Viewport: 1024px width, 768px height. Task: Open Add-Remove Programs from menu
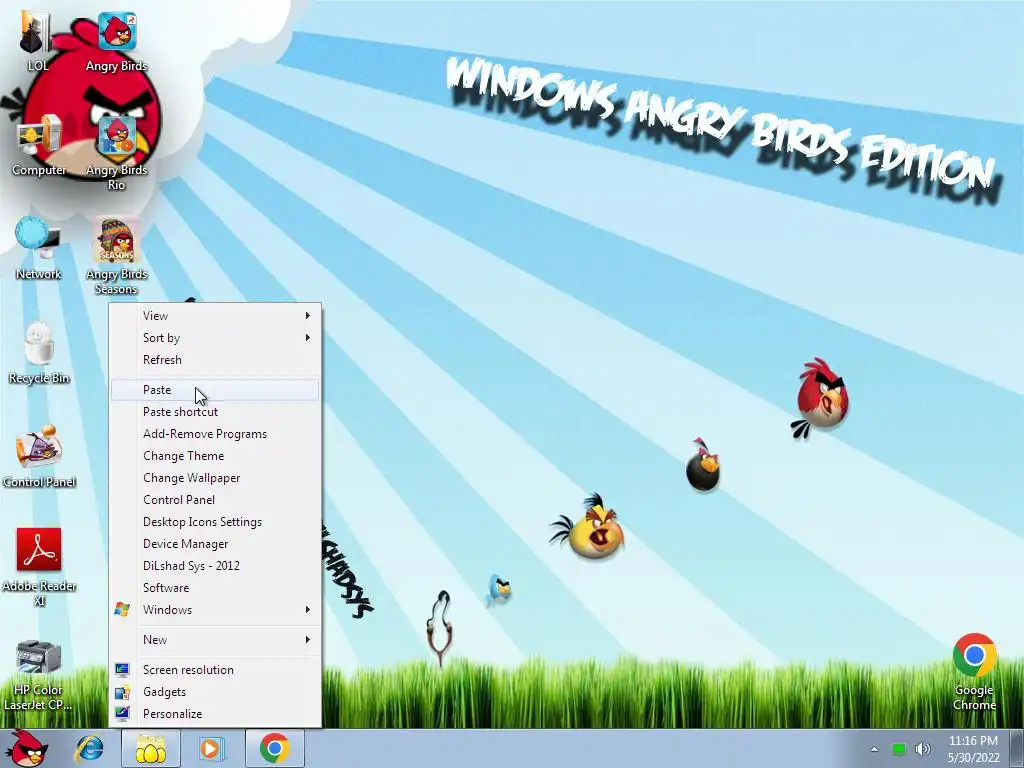tap(215, 434)
